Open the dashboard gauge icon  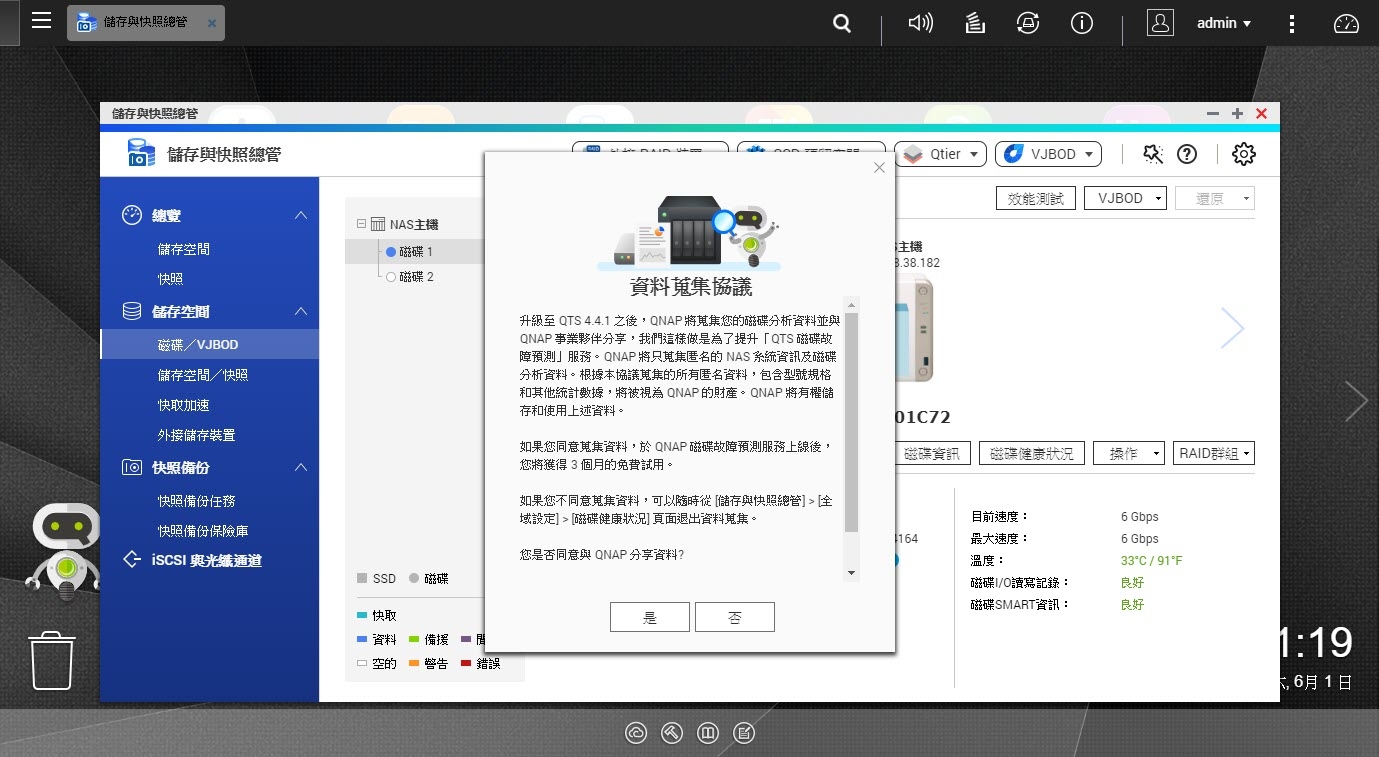point(1347,23)
